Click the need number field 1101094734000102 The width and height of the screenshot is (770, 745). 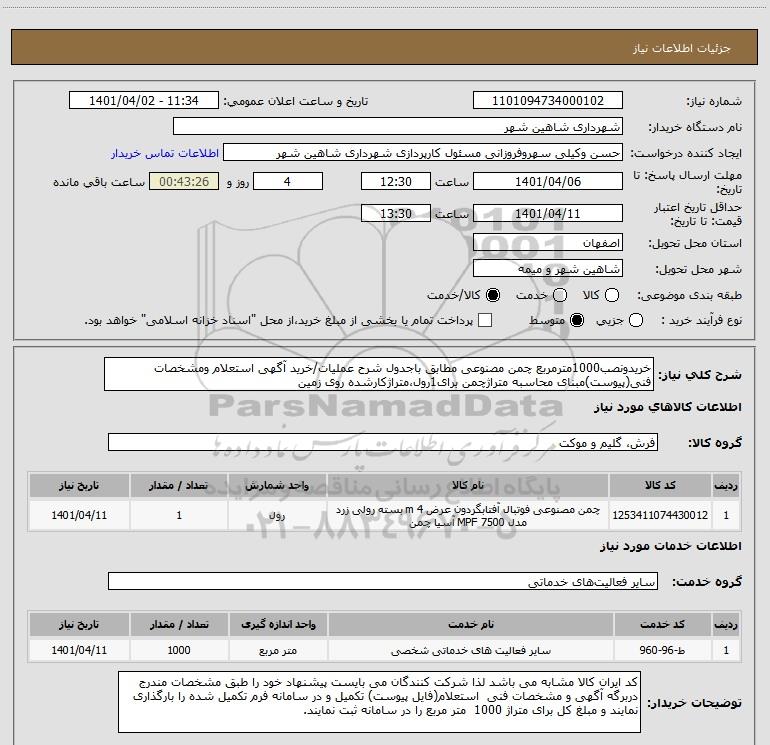(548, 100)
